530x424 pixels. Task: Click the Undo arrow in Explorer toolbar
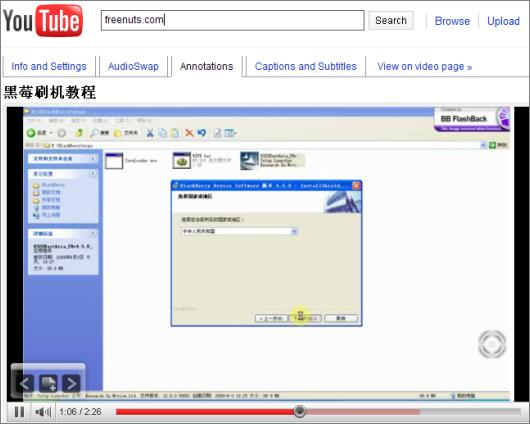tap(202, 133)
